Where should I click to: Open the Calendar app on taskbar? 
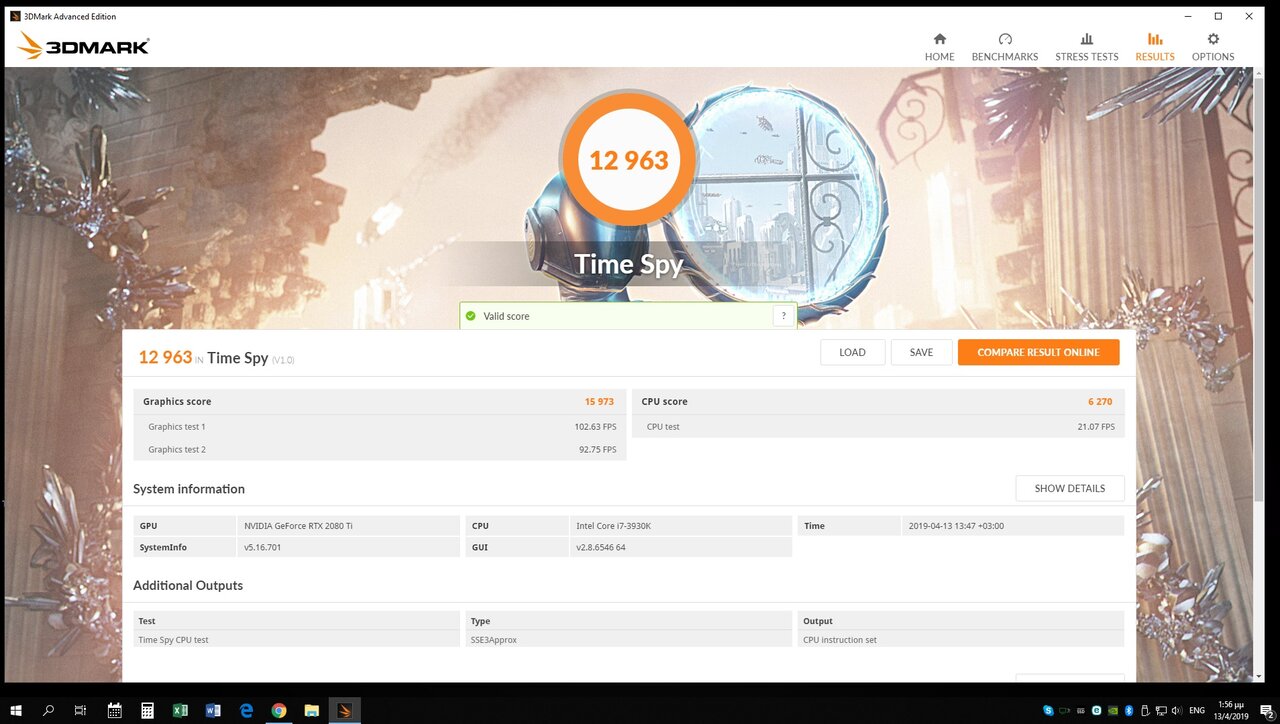coord(114,710)
